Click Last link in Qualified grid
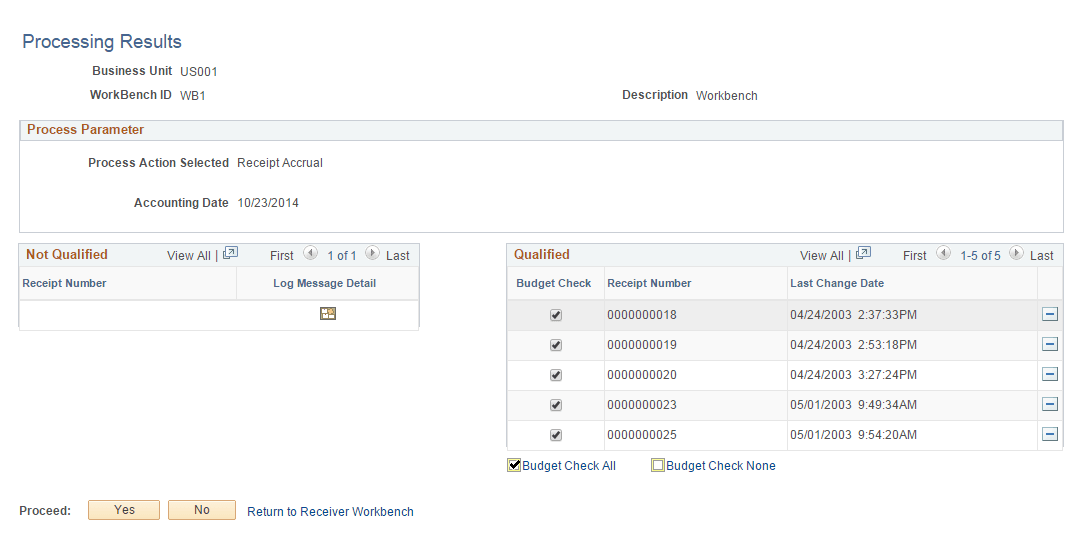 click(1041, 256)
